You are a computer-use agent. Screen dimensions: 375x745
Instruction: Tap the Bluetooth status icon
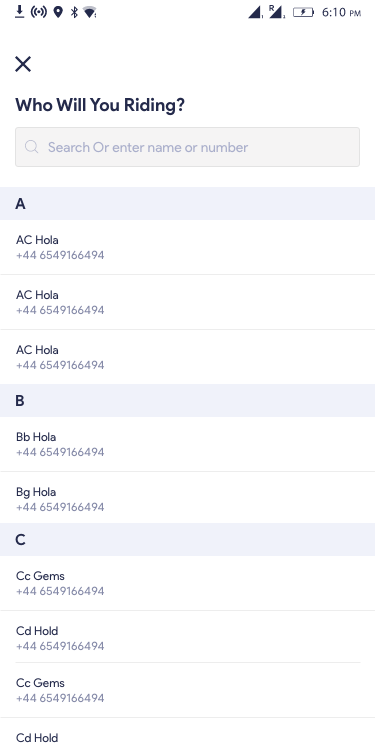pos(74,12)
